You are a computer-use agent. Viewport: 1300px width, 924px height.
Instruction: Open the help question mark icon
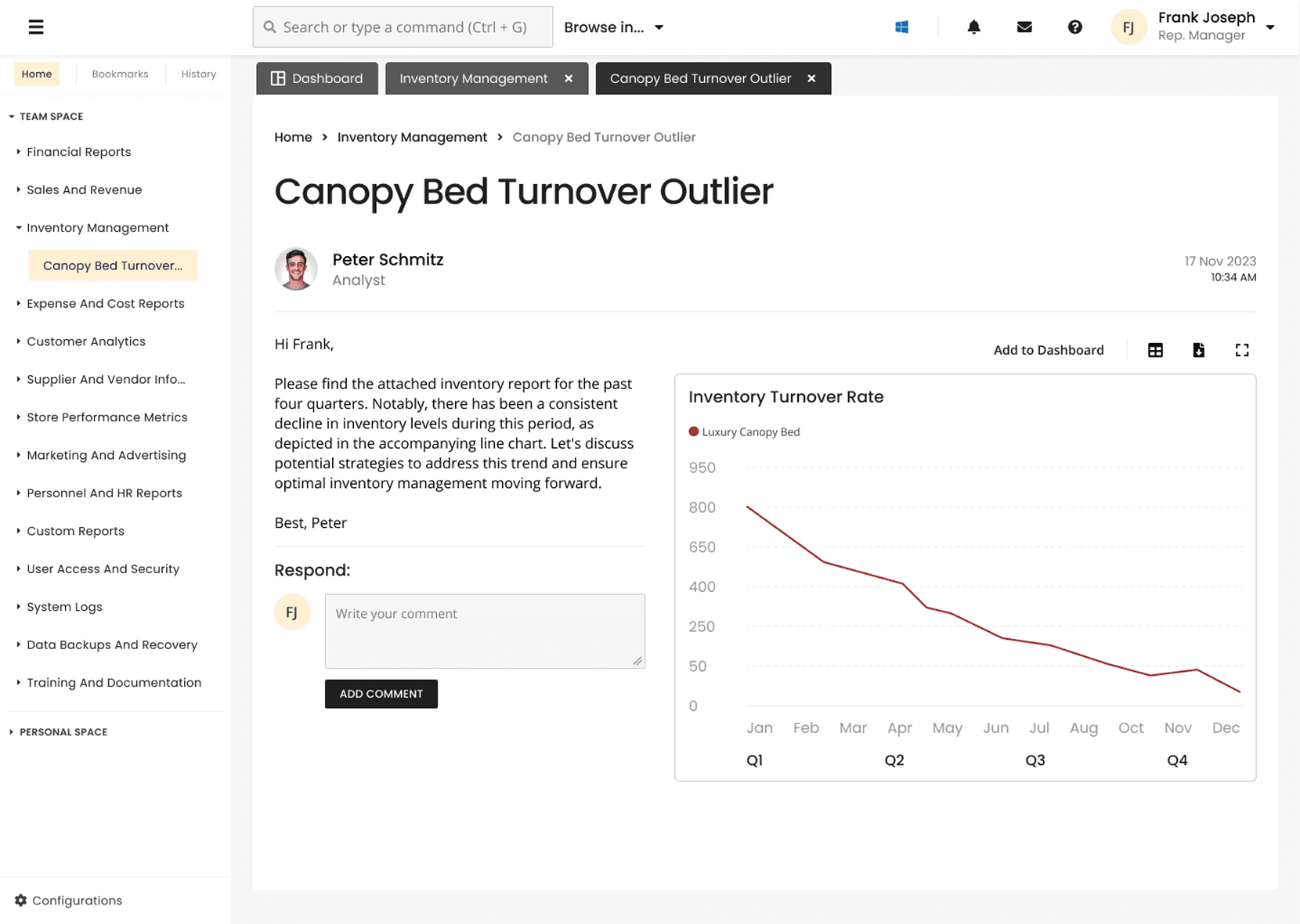pyautogui.click(x=1075, y=27)
